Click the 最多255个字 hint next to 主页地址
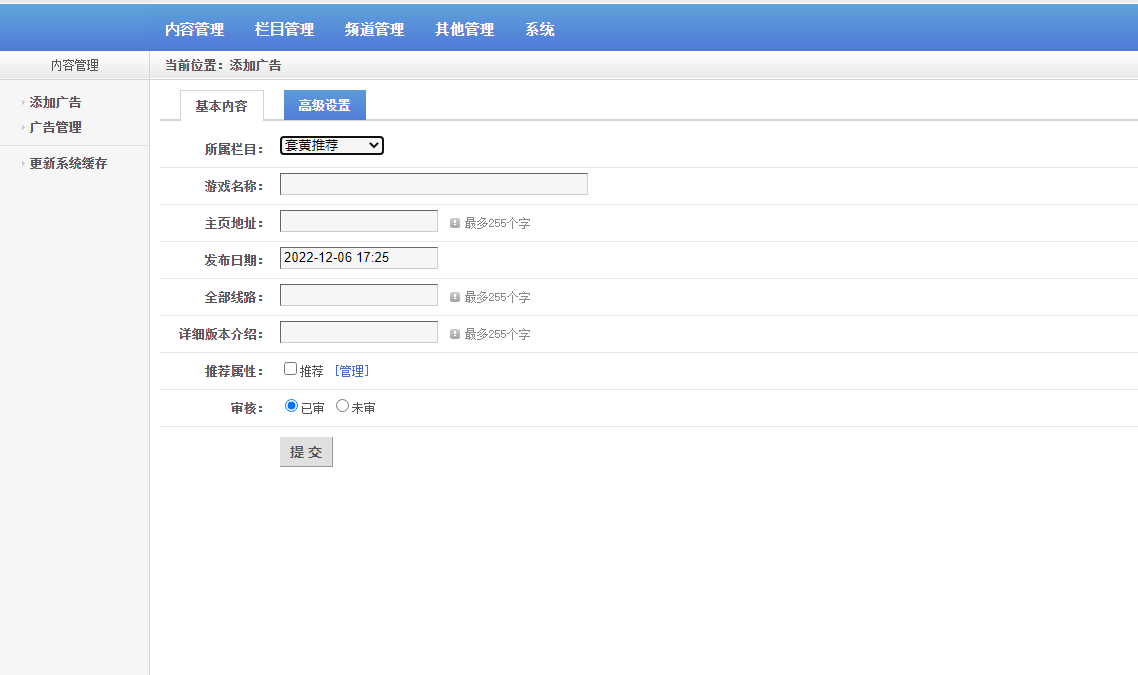This screenshot has height=675, width=1138. (498, 224)
